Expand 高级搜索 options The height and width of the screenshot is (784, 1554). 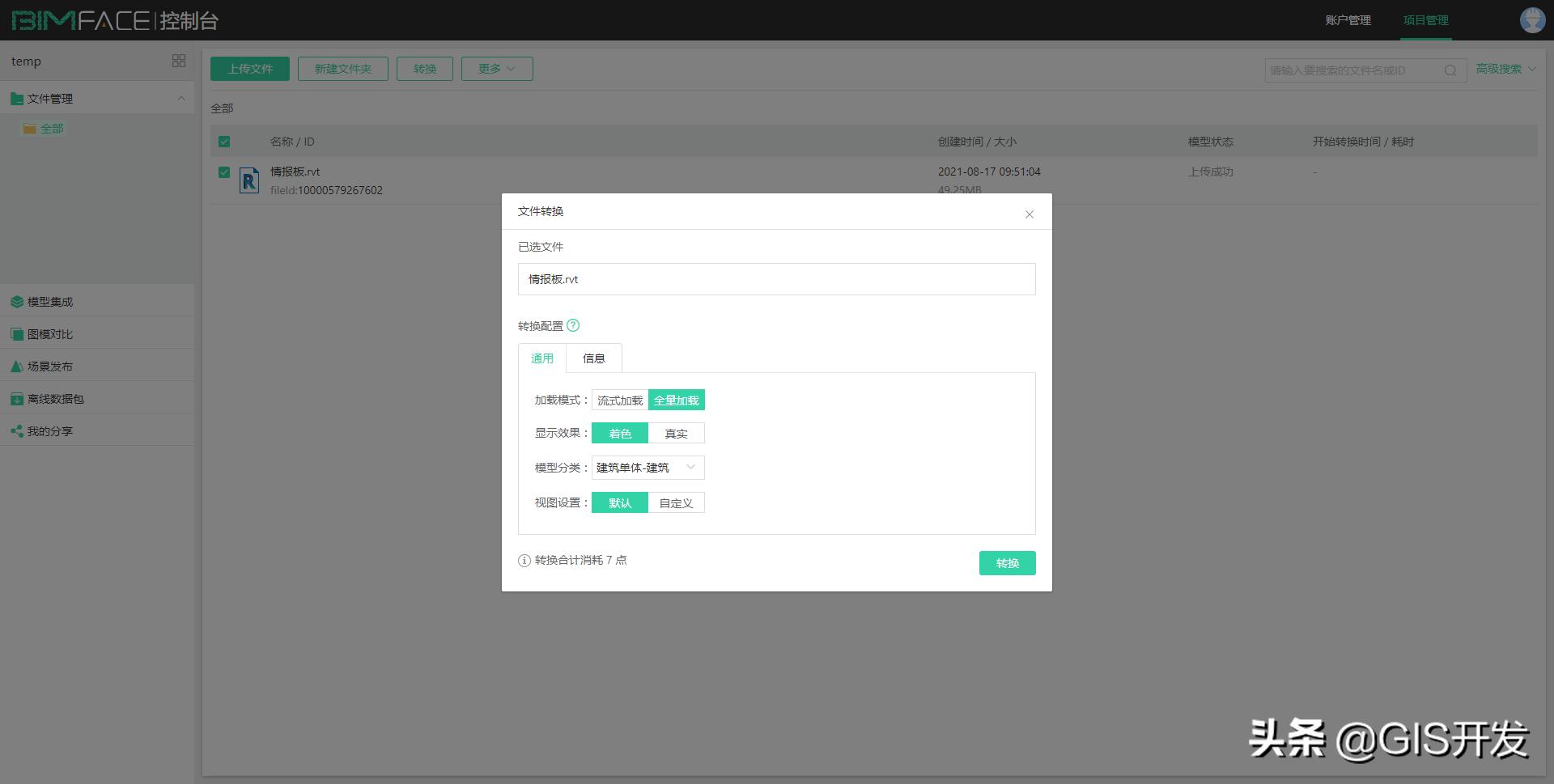[1506, 69]
